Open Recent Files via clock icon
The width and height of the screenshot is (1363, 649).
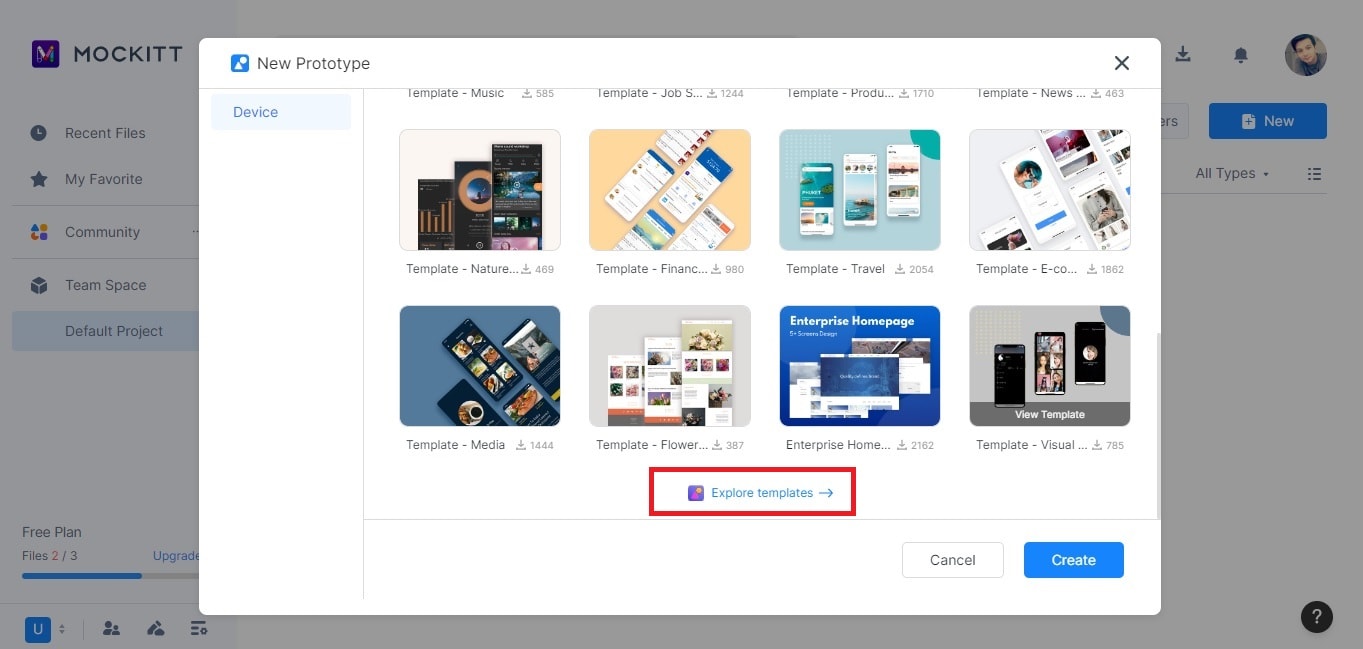(x=39, y=133)
